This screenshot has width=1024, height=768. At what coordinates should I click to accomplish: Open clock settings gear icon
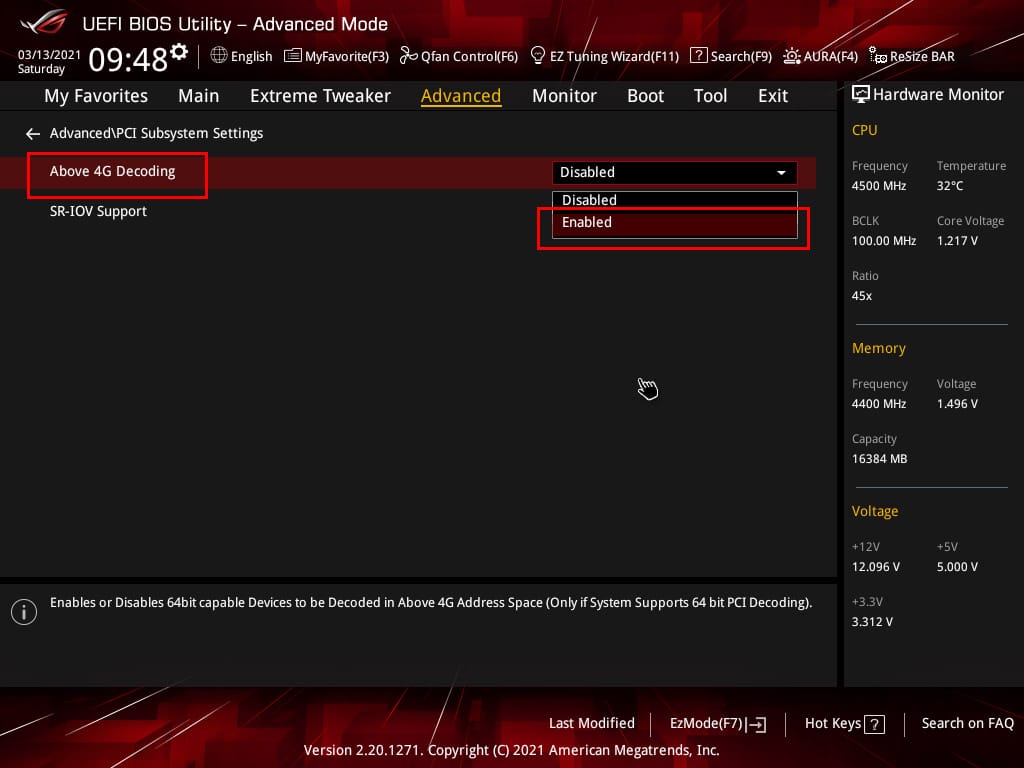[x=179, y=52]
